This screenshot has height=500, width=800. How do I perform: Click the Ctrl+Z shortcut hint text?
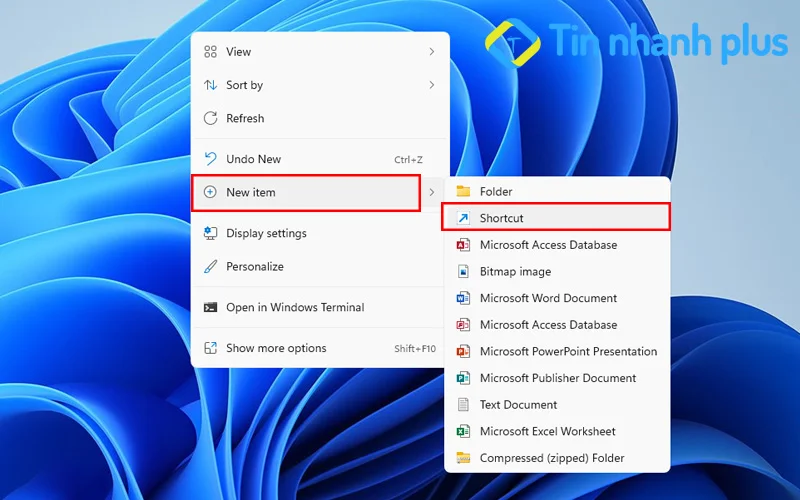point(408,160)
